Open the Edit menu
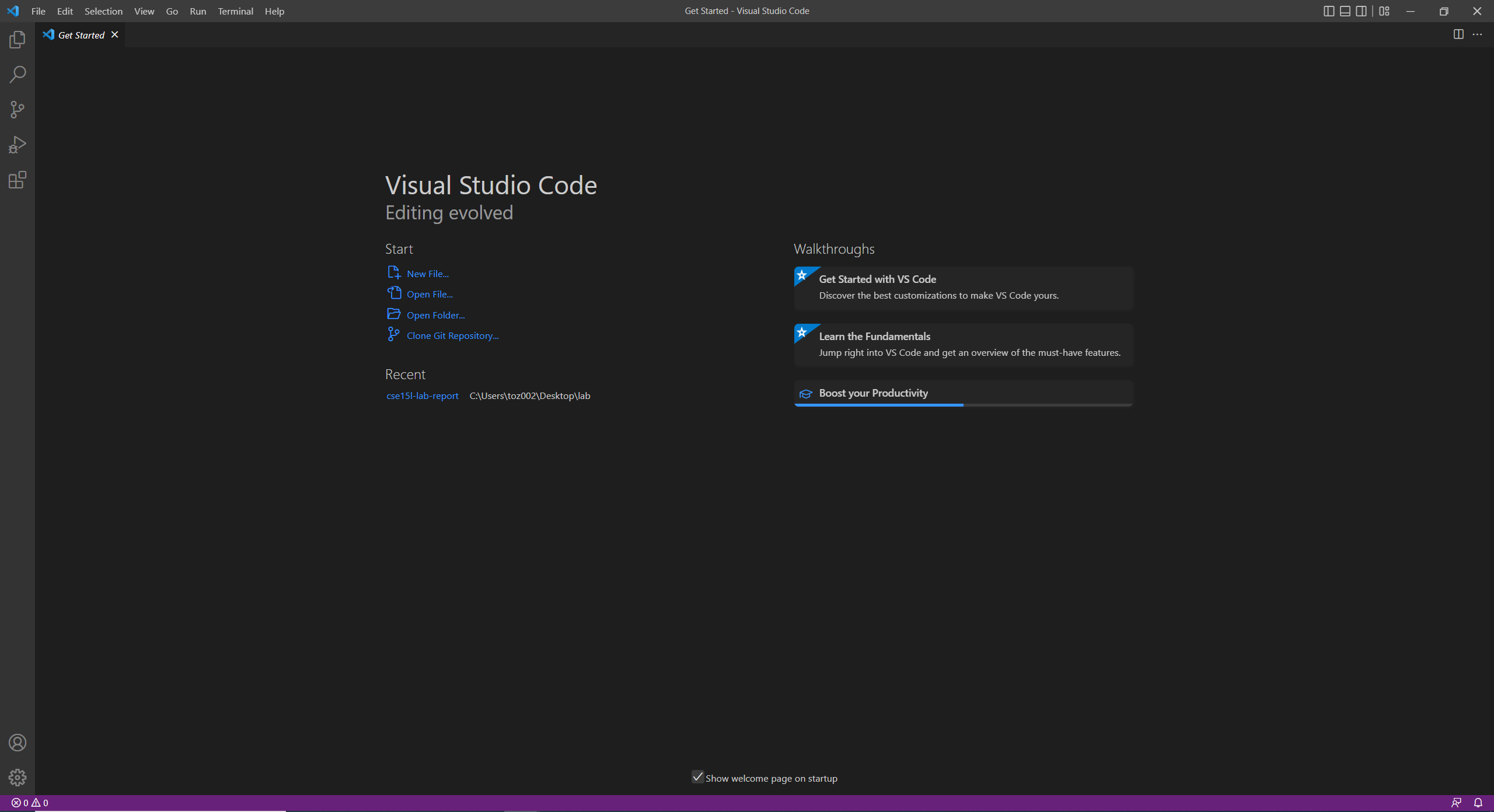This screenshot has width=1494, height=812. point(65,11)
